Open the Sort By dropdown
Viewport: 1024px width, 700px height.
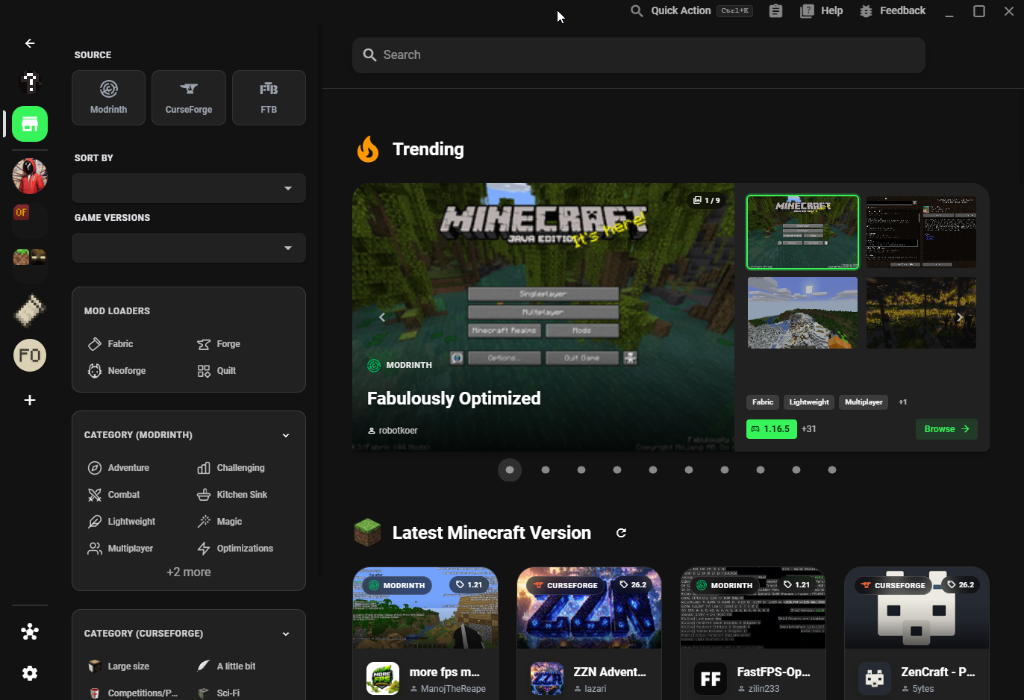click(189, 188)
